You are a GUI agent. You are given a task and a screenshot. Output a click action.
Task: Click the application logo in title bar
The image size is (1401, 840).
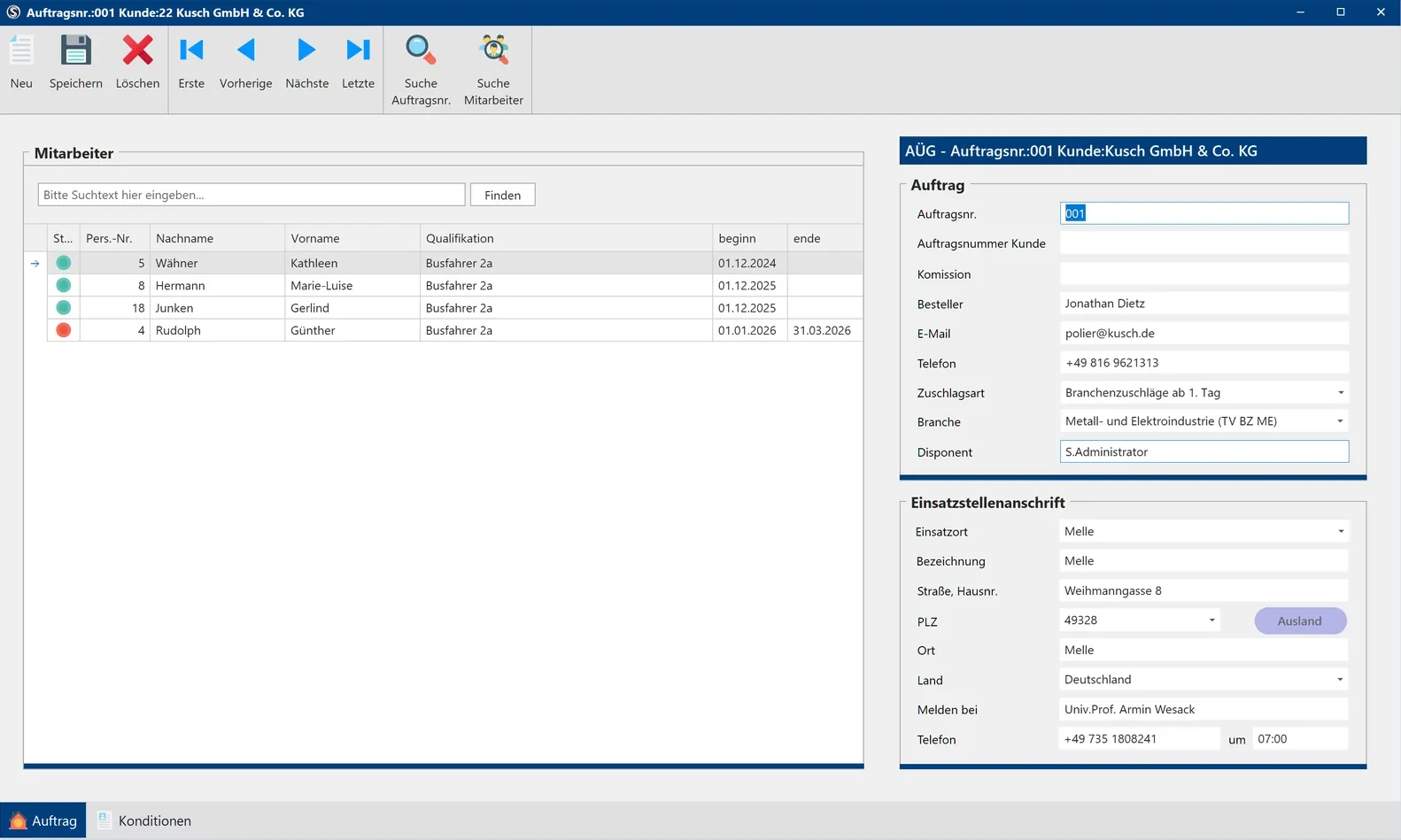[13, 12]
